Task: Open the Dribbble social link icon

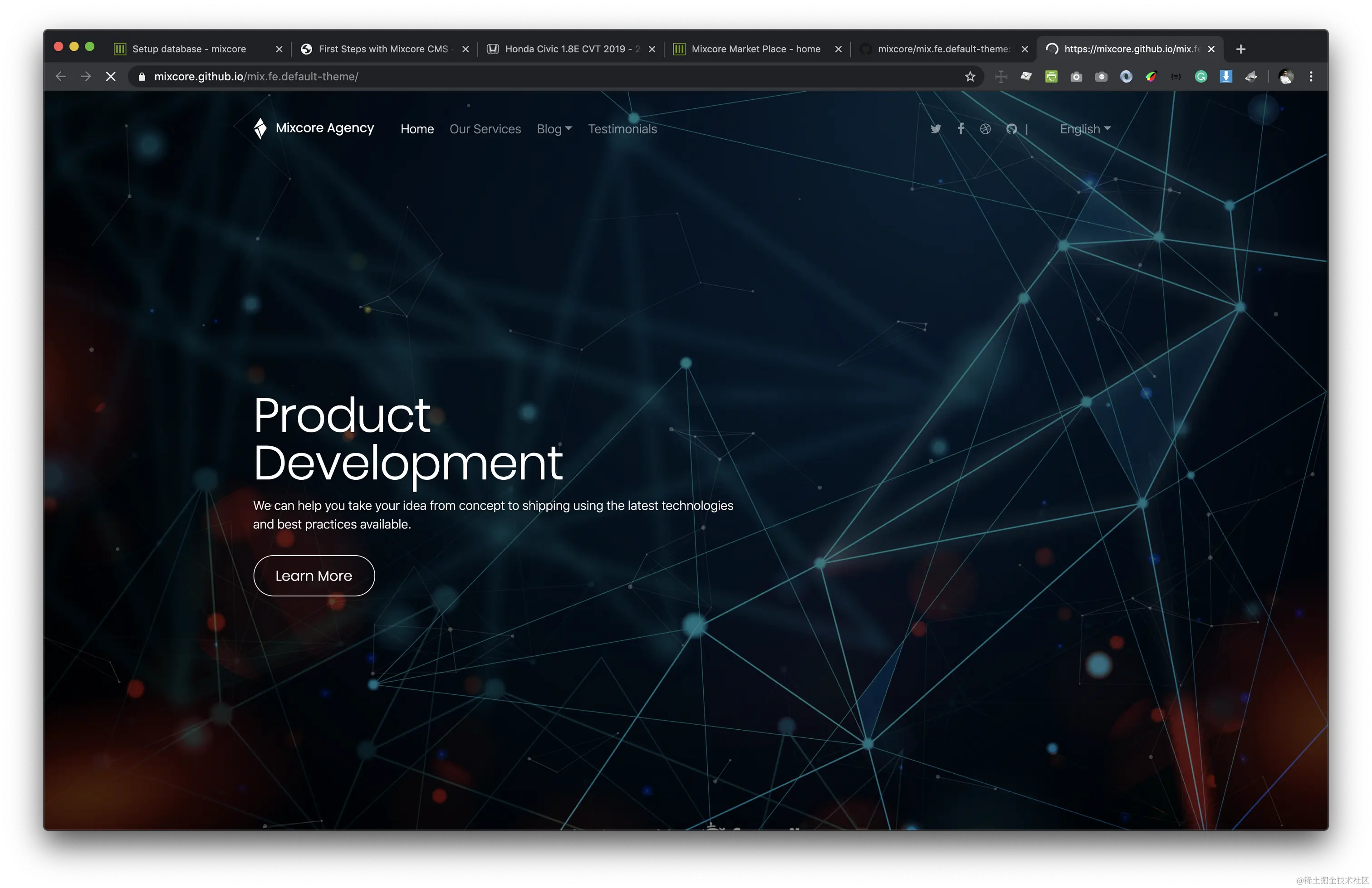Action: click(985, 129)
